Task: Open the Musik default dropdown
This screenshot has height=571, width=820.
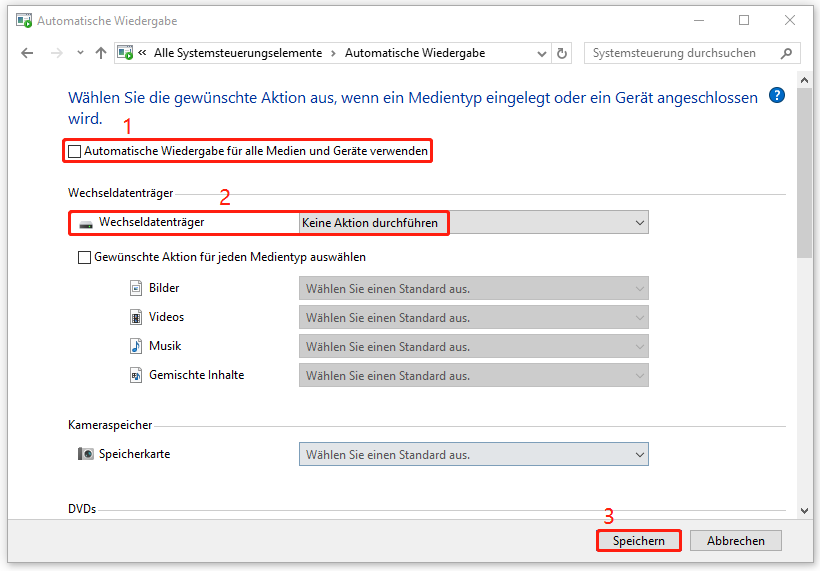Action: [474, 347]
